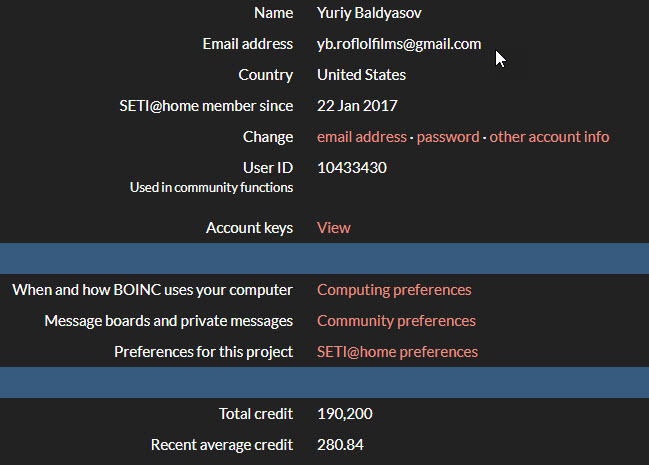This screenshot has height=465, width=649.
Task: Click the Total credit value 190,200
Action: (x=345, y=414)
